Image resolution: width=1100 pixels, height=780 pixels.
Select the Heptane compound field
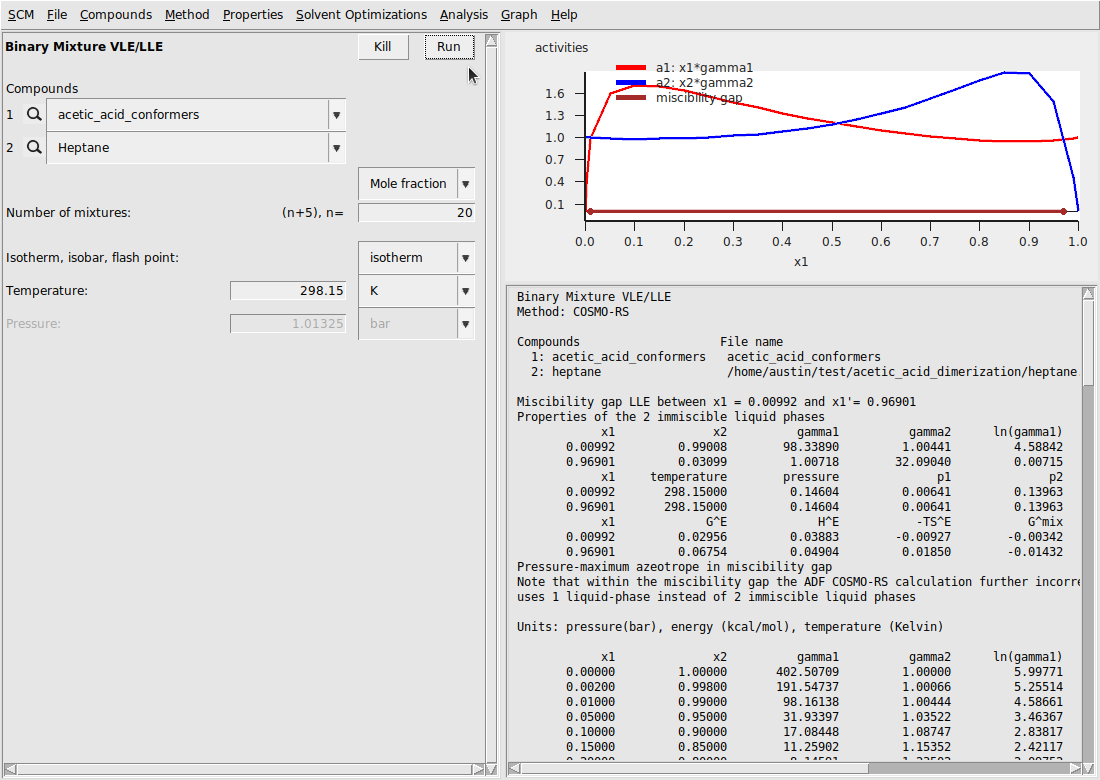(187, 148)
